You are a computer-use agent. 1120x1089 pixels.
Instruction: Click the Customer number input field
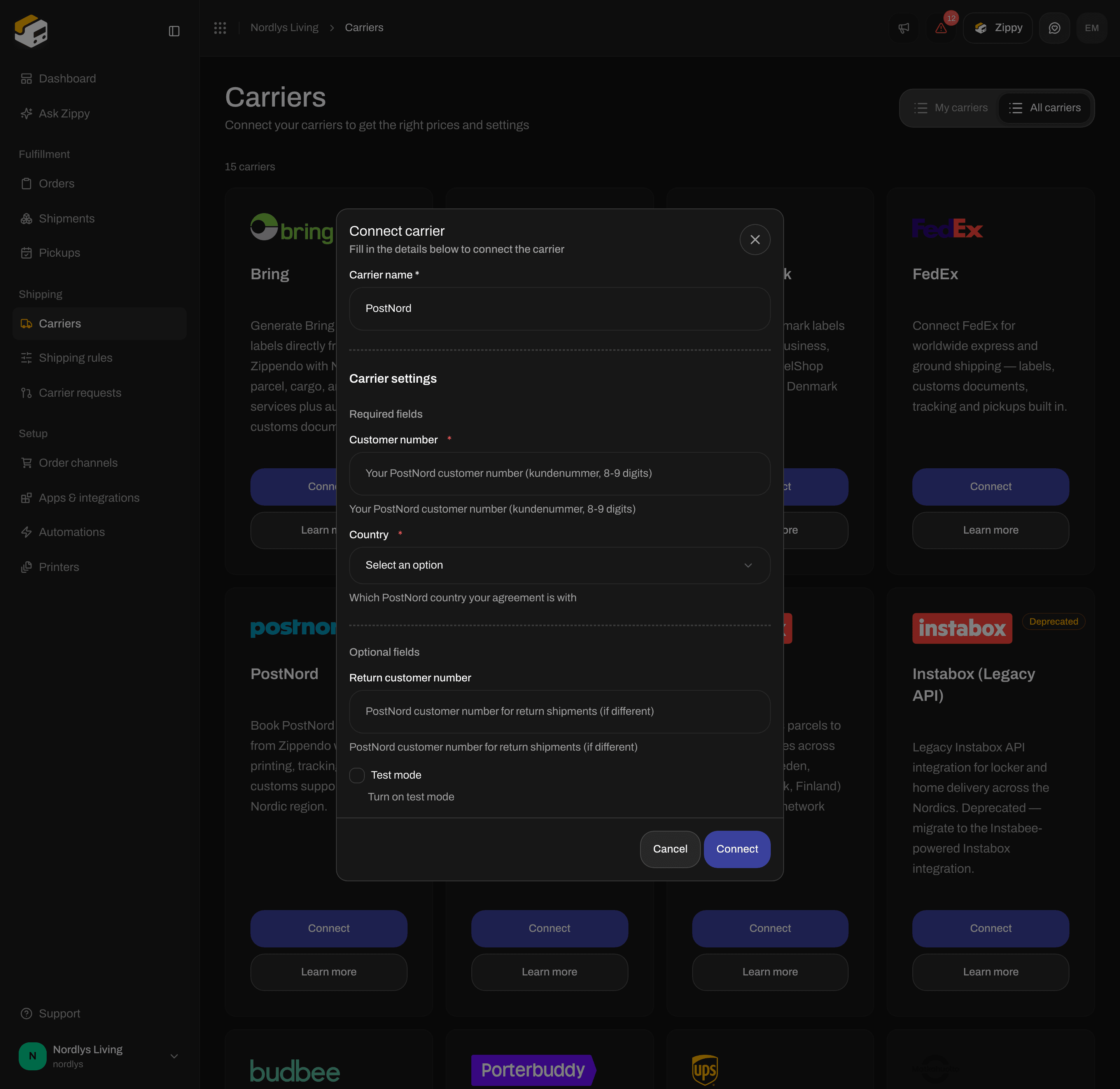tap(560, 474)
